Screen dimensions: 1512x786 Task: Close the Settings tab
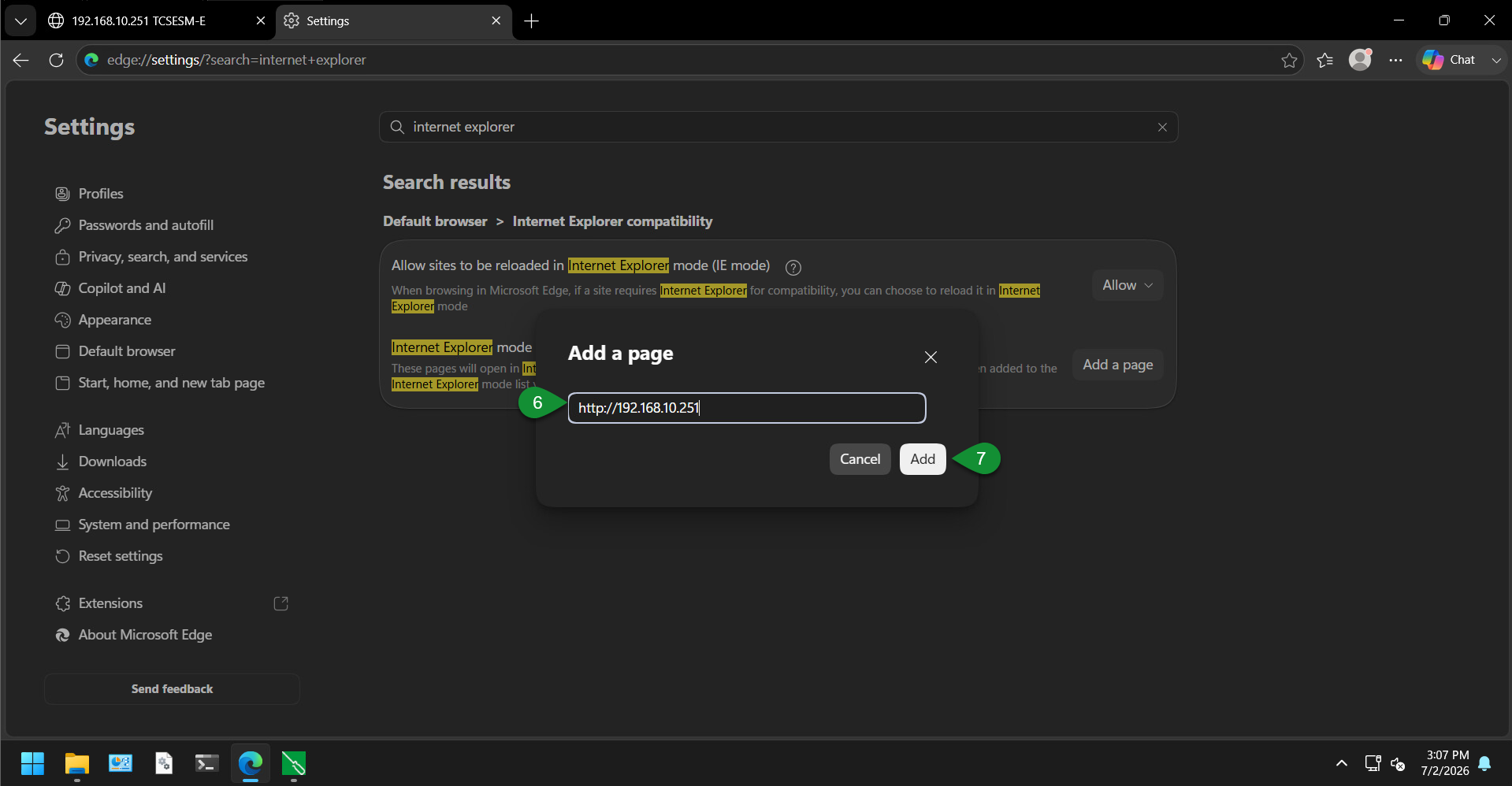(496, 21)
